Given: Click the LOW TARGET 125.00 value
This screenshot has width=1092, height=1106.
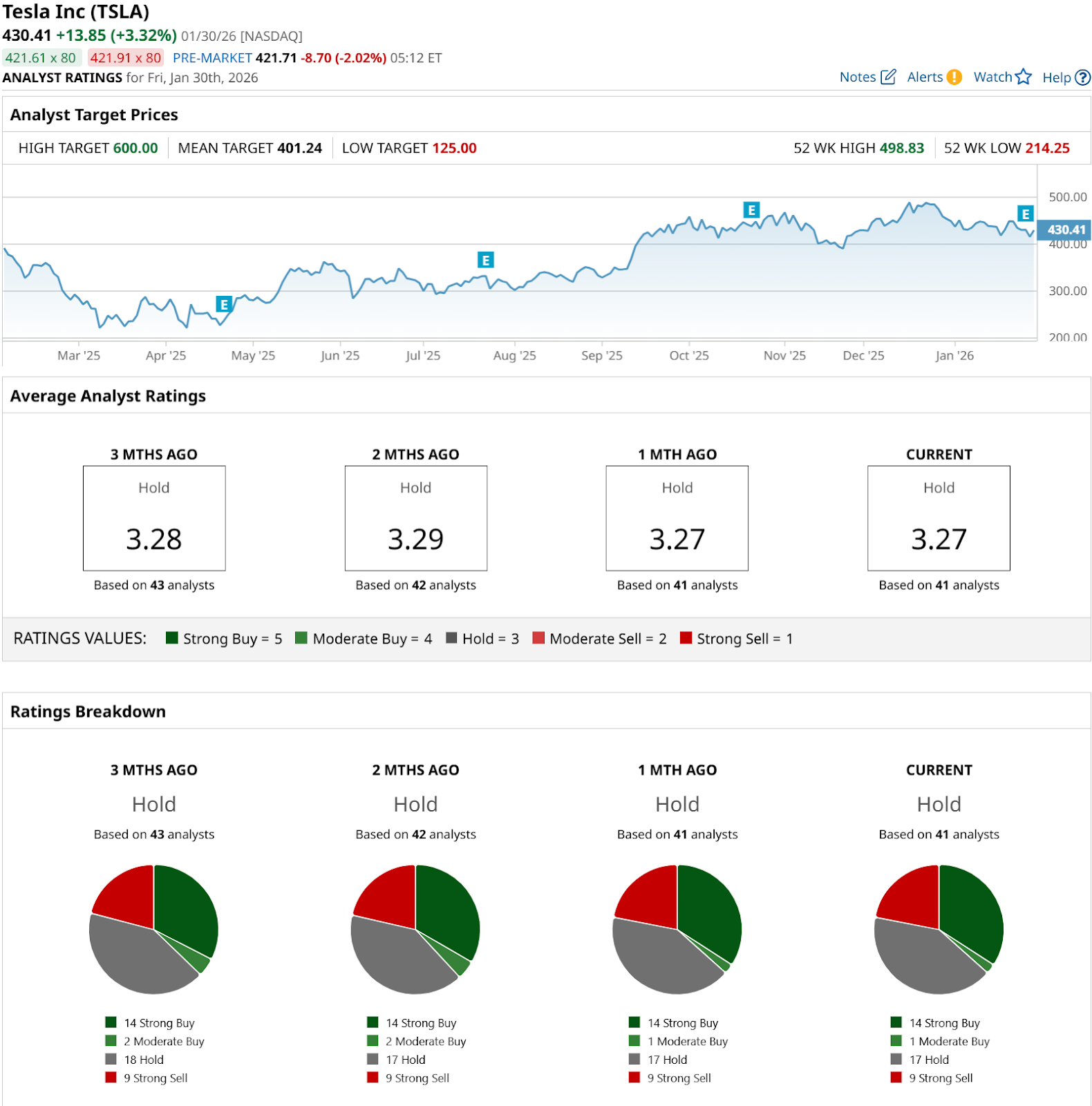Looking at the screenshot, I should [x=455, y=148].
